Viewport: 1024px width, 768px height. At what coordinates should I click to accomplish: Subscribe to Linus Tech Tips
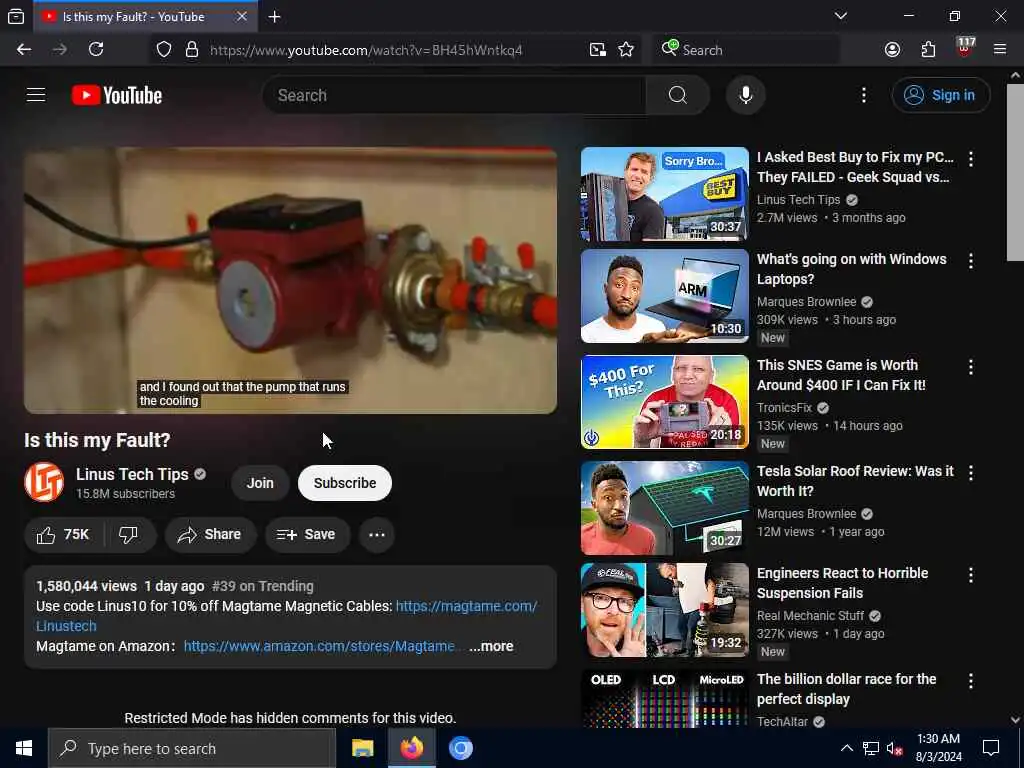(x=345, y=483)
